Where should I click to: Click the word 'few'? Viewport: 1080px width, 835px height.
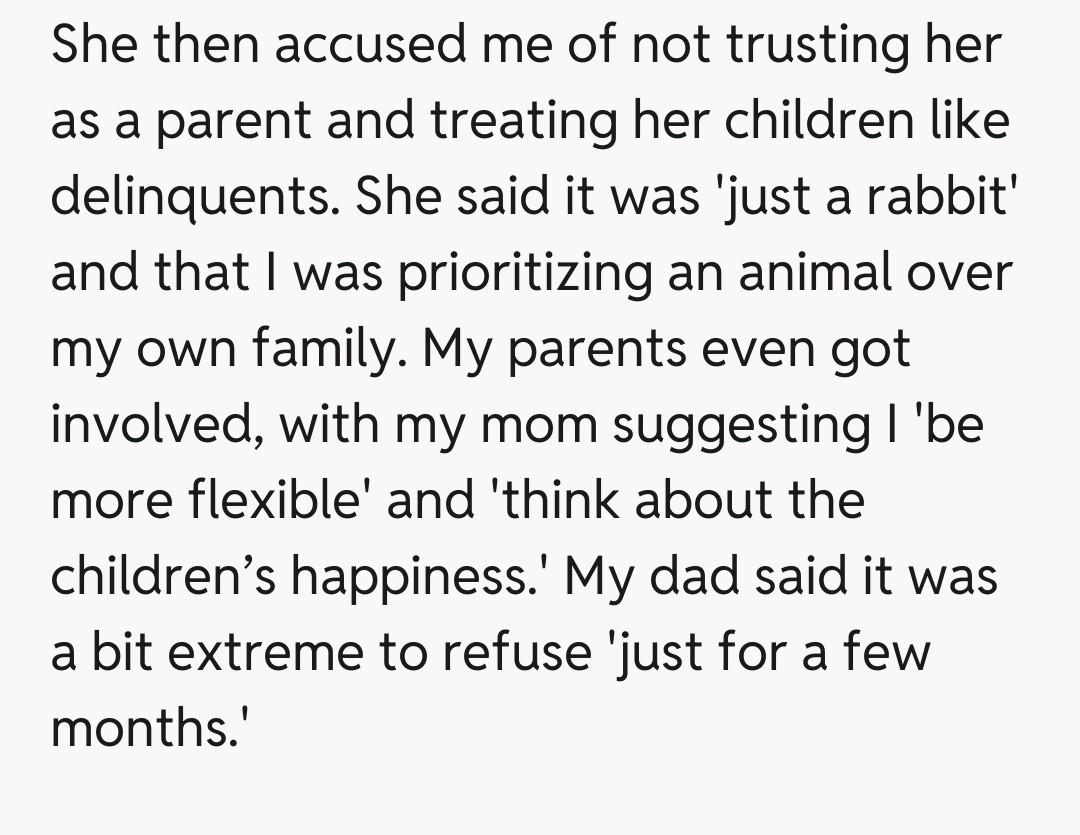click(890, 653)
